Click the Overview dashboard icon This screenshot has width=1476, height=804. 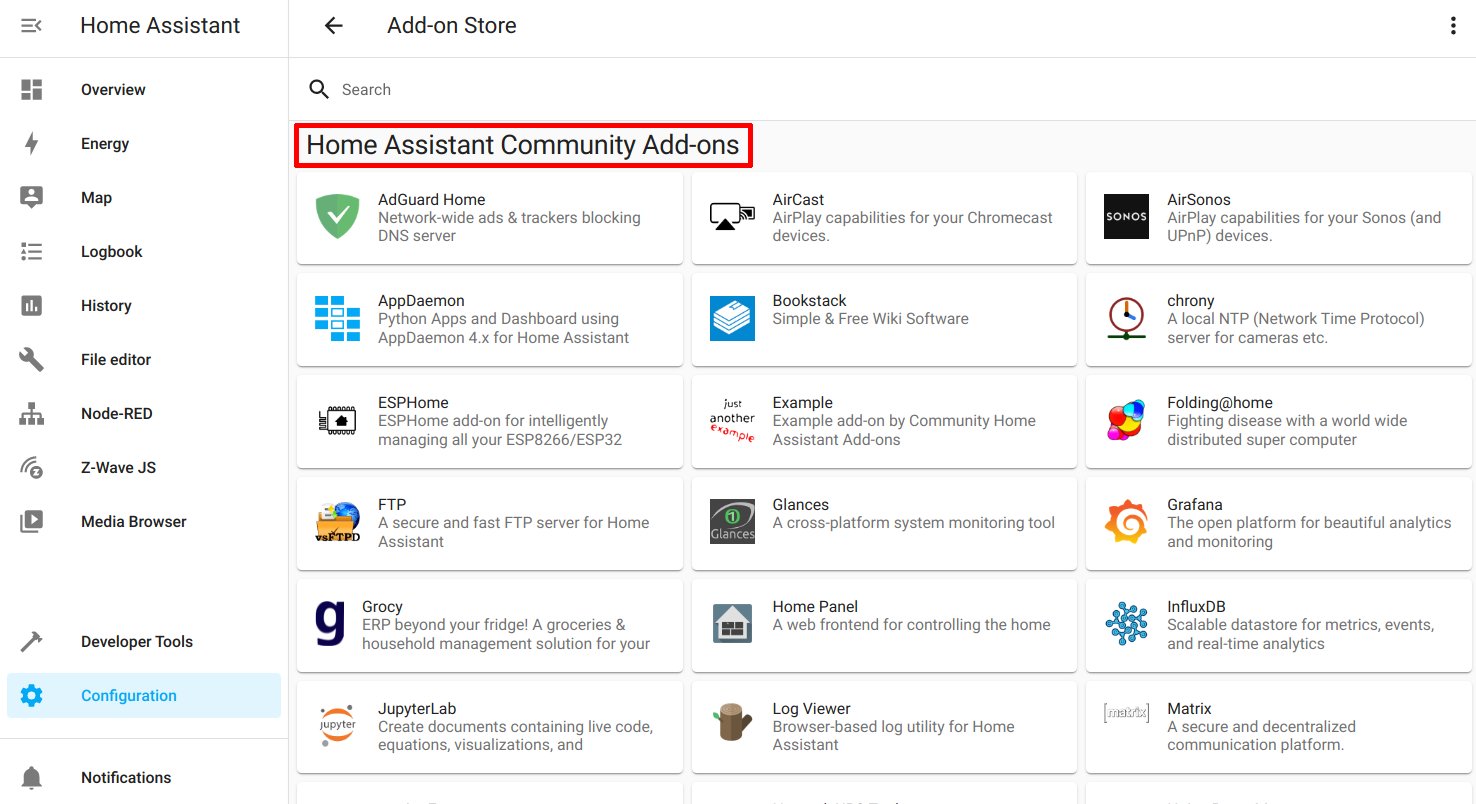(32, 90)
